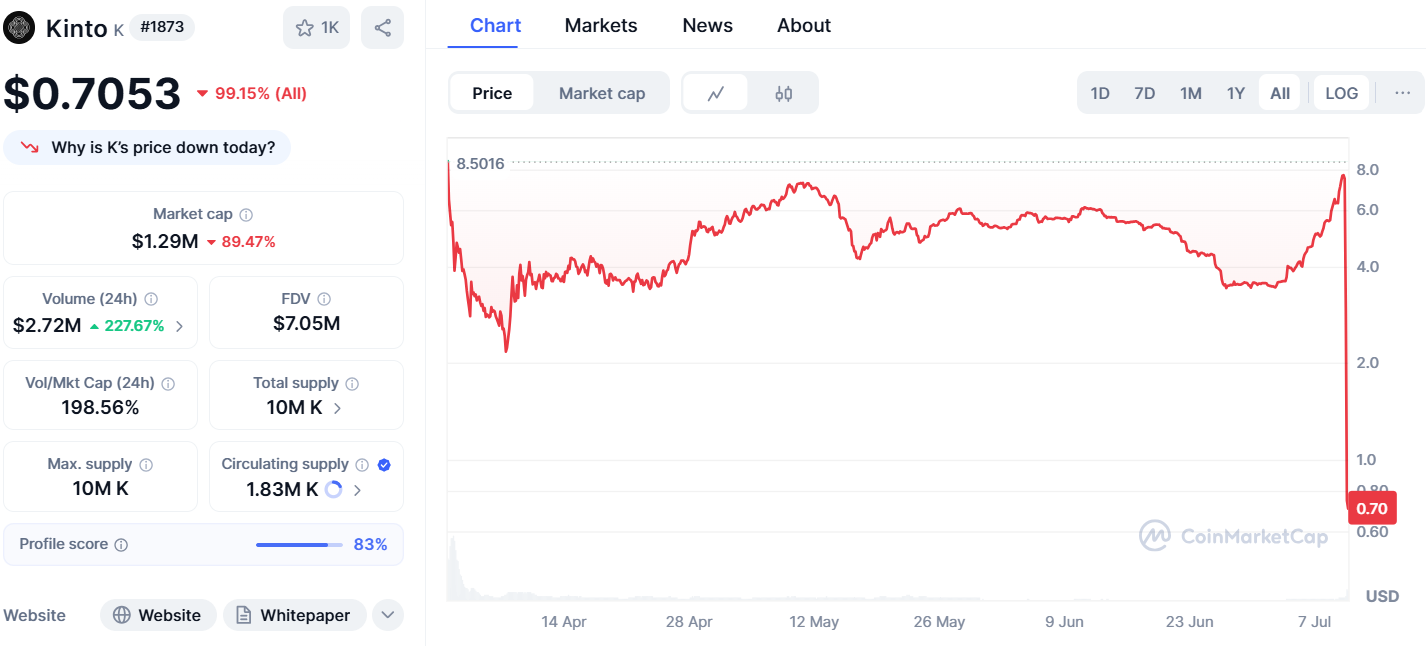Click the Profile score progress bar
The image size is (1426, 646).
[x=297, y=544]
